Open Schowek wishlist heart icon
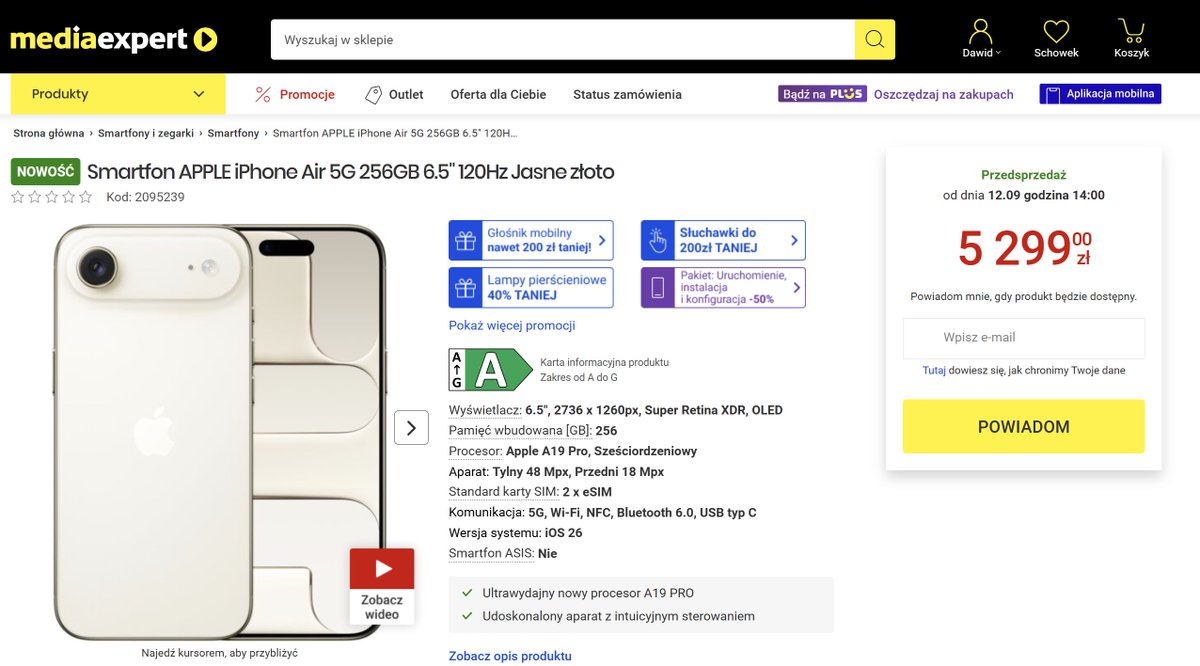Screen dimensions: 1200x666 coord(1056,31)
